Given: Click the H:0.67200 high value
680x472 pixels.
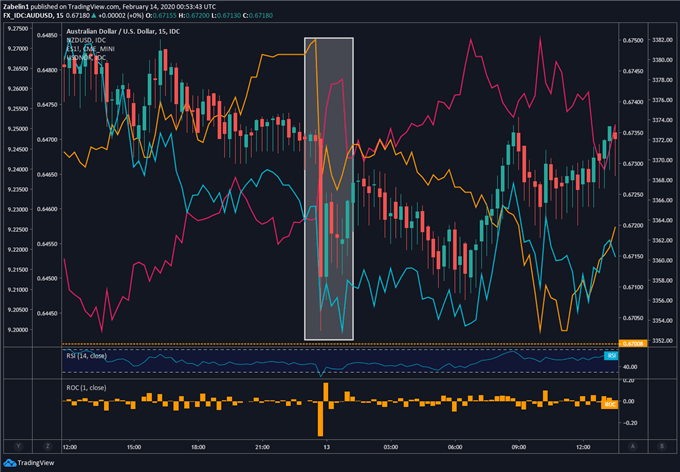Looking at the screenshot, I should coord(194,16).
